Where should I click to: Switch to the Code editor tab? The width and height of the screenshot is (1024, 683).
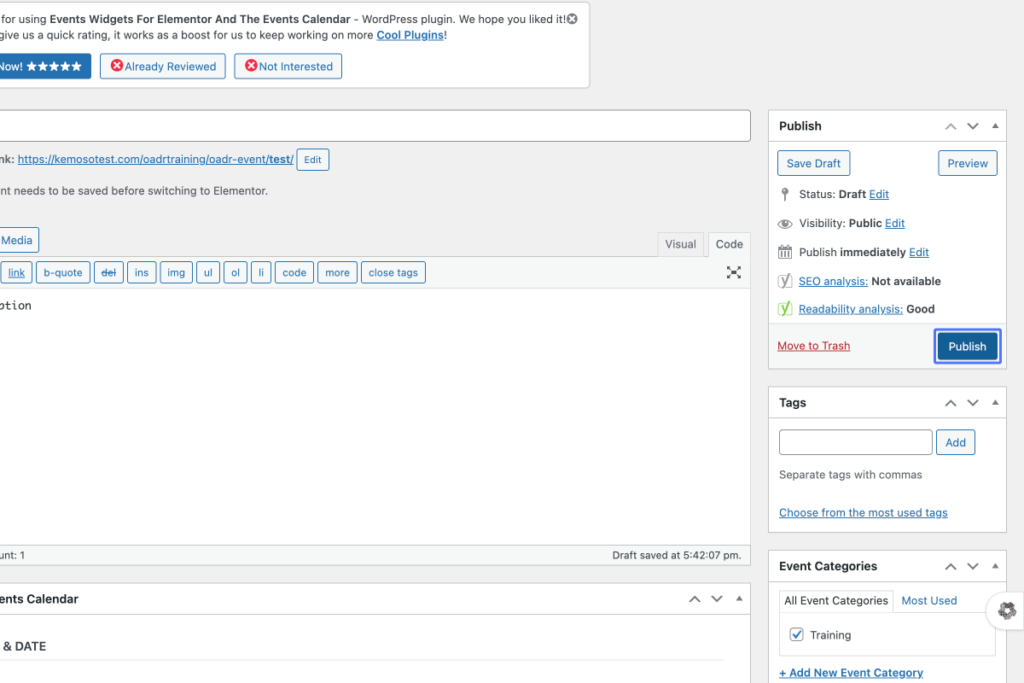pyautogui.click(x=729, y=244)
